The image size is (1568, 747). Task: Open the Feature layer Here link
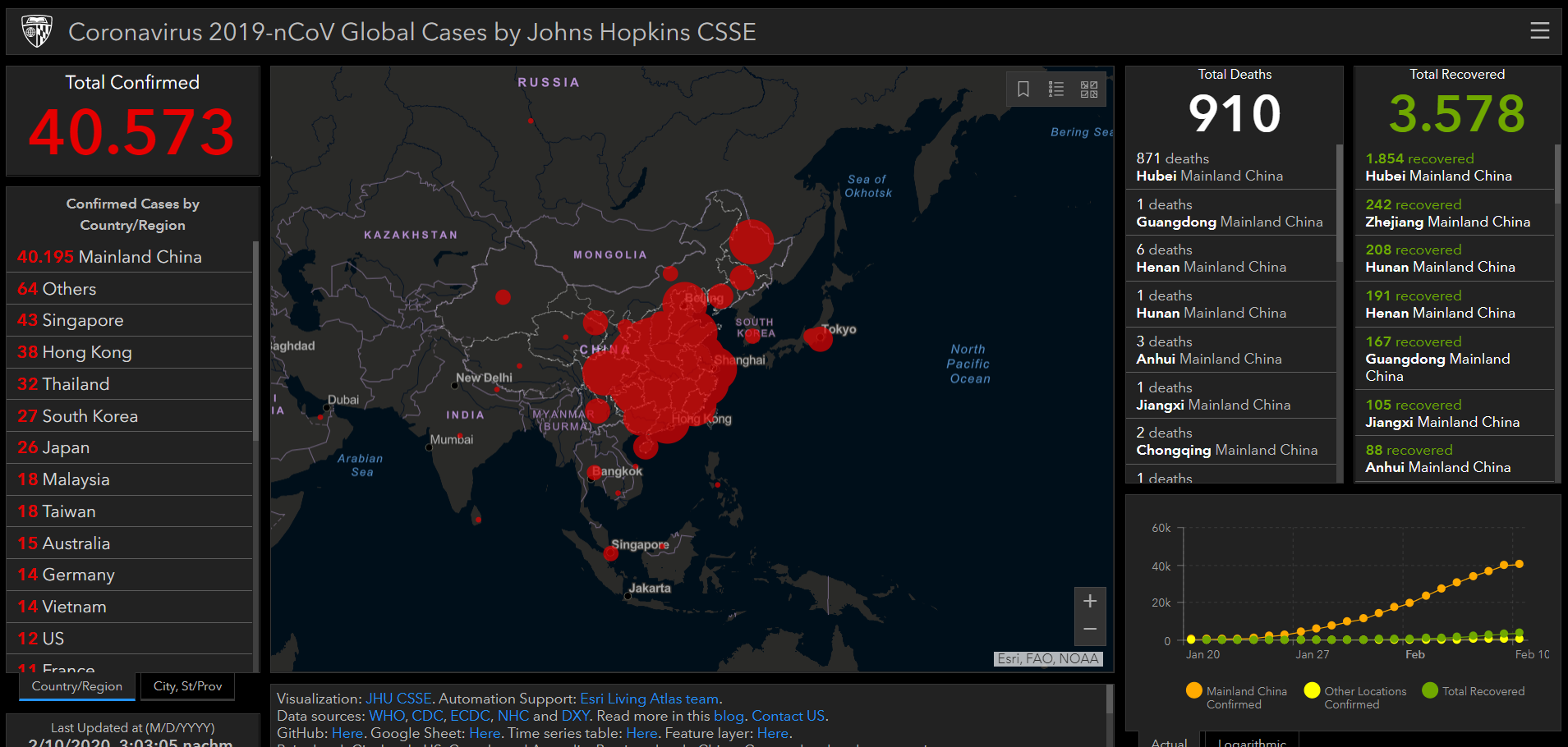tap(773, 733)
